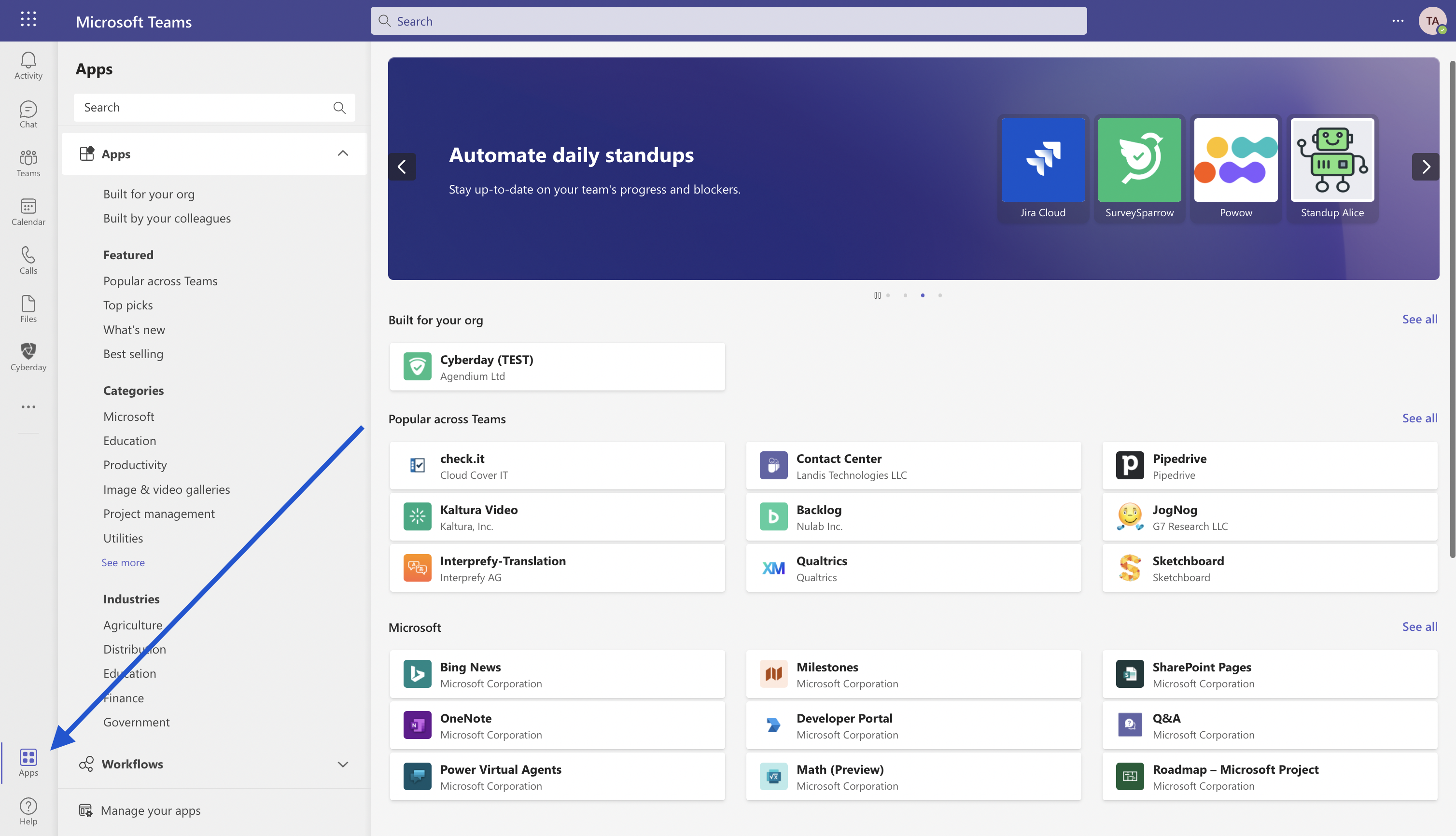Jump to the last carousel slide dot
This screenshot has height=836, width=1456.
(x=939, y=295)
